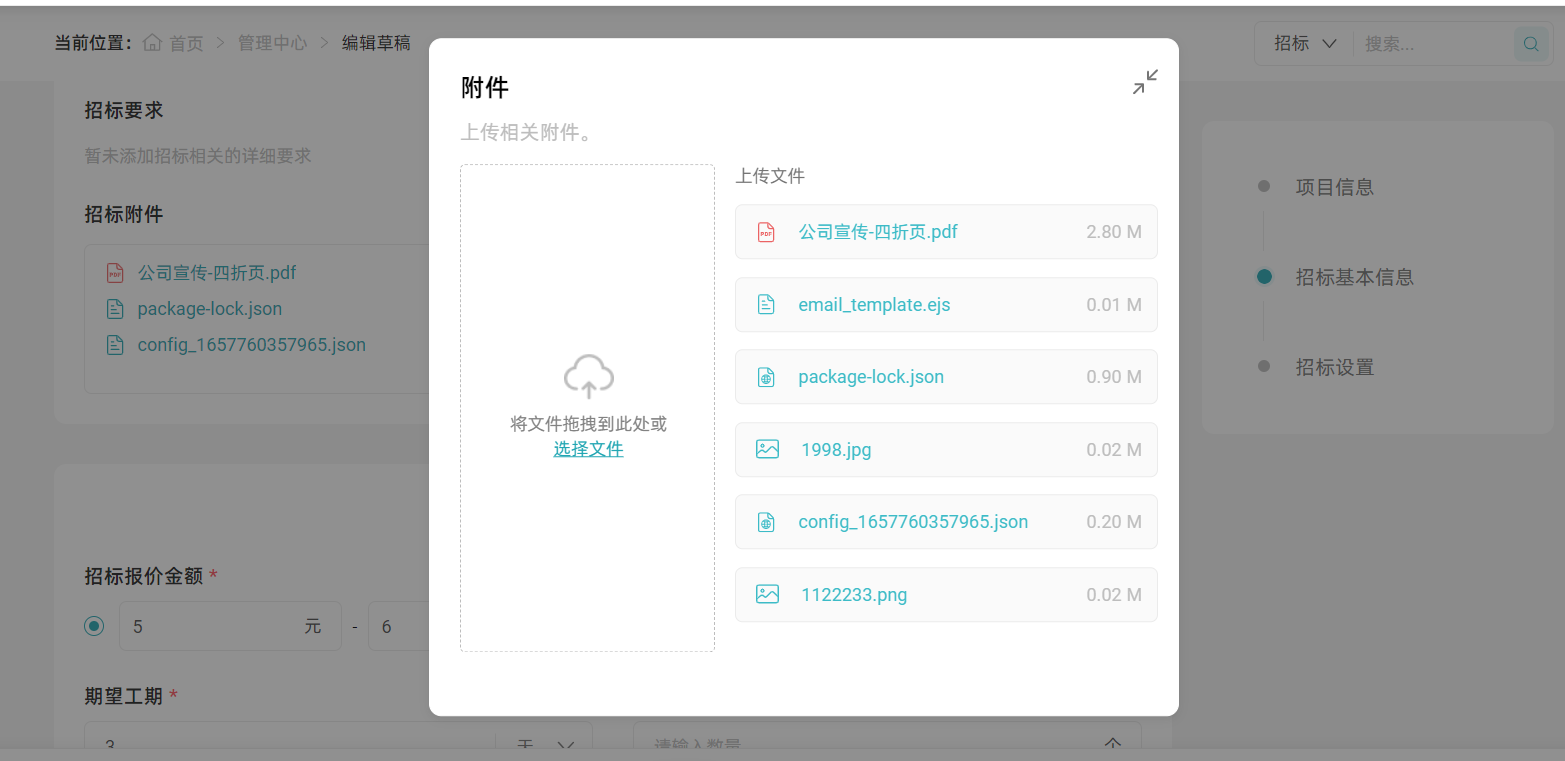Screen dimensions: 1565x761
Task: Click 编辑草稿 breadcrumb item
Action: (x=376, y=43)
